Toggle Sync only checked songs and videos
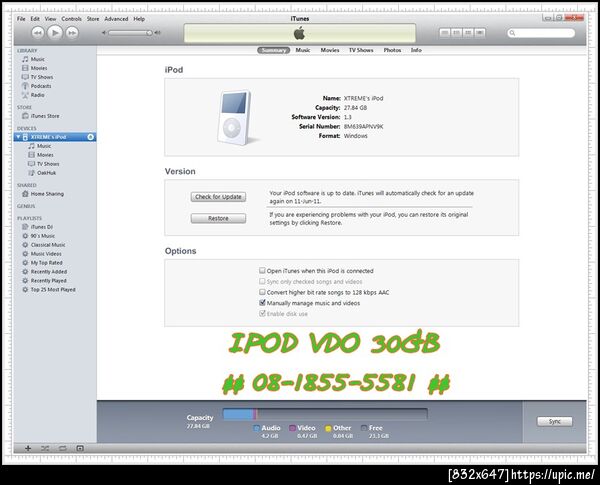The height and width of the screenshot is (485, 600). [x=262, y=281]
